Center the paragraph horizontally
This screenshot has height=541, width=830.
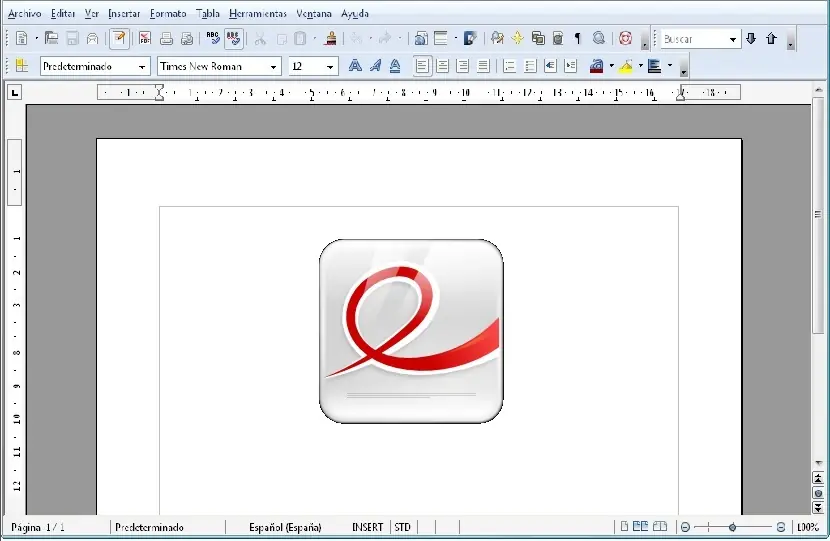click(443, 66)
